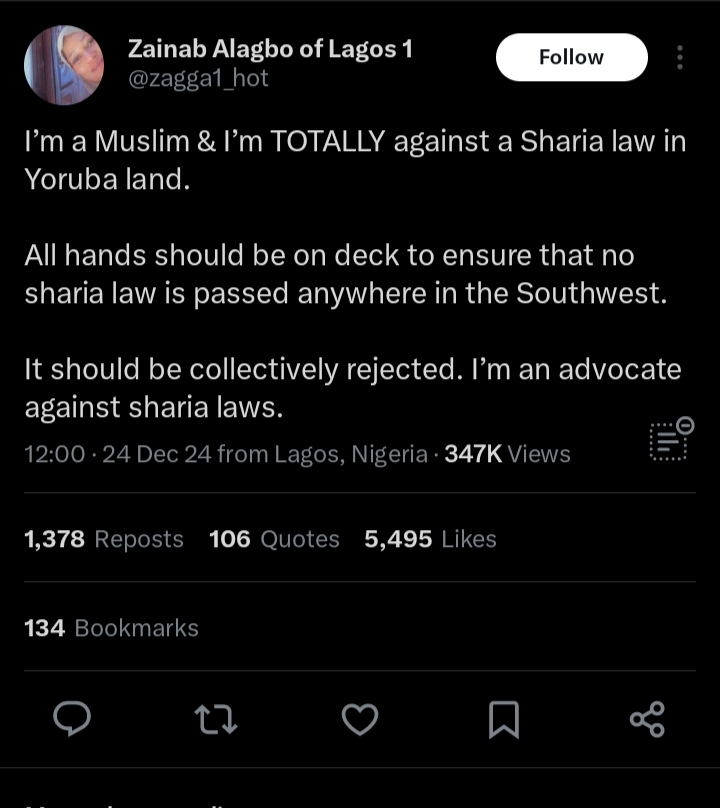Open the 134 Bookmarks count

[x=111, y=628]
